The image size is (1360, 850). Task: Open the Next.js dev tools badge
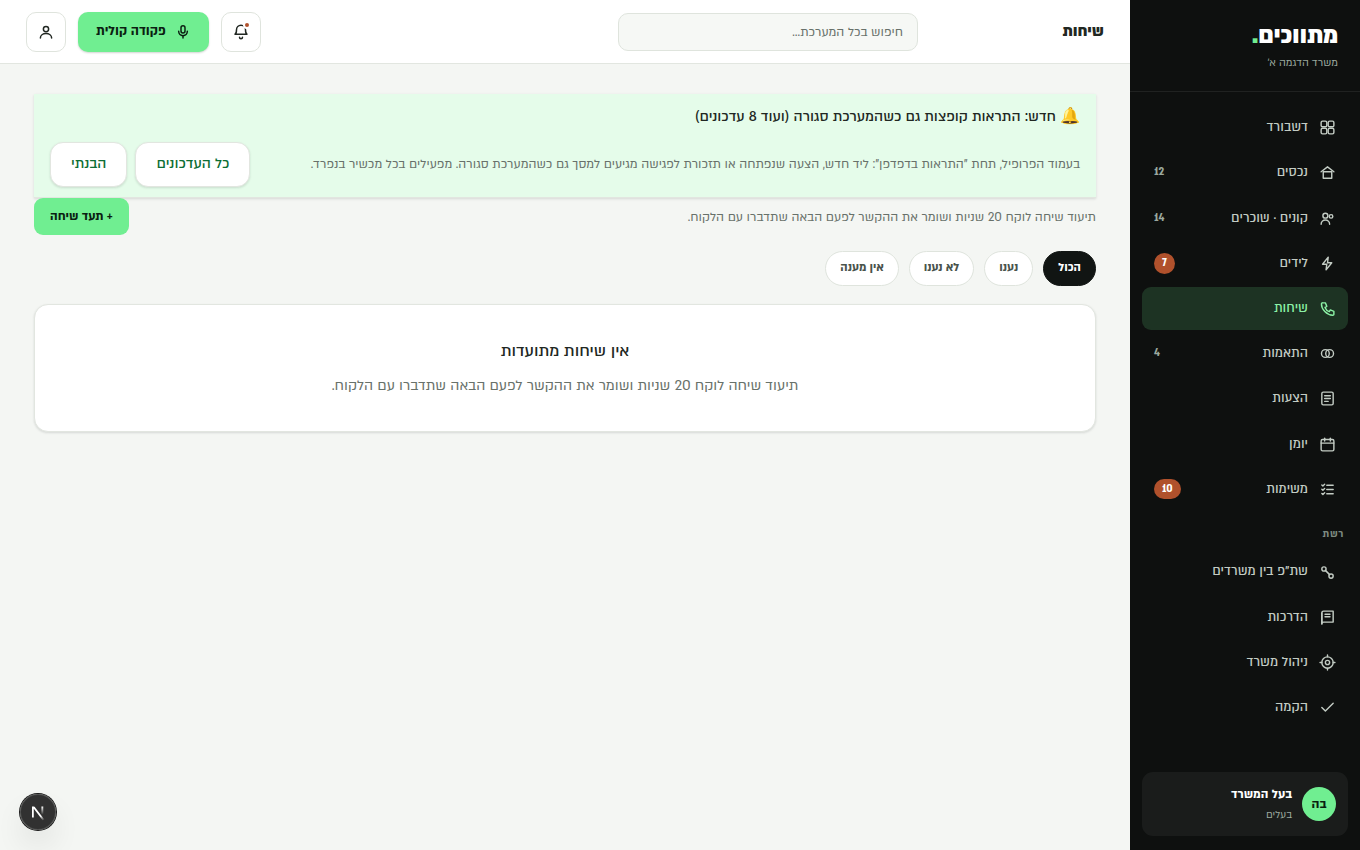38,812
